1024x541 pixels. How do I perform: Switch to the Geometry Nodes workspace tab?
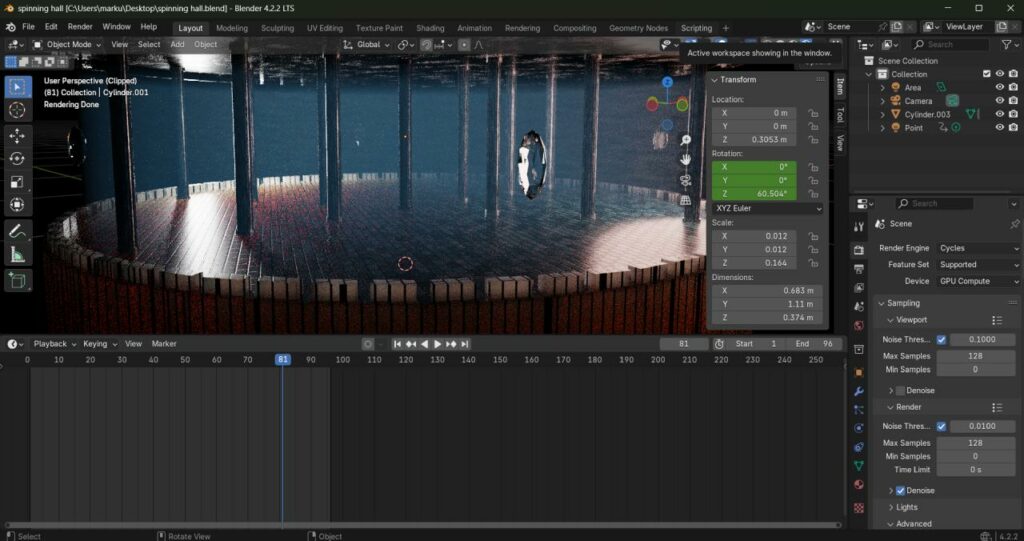pos(638,28)
